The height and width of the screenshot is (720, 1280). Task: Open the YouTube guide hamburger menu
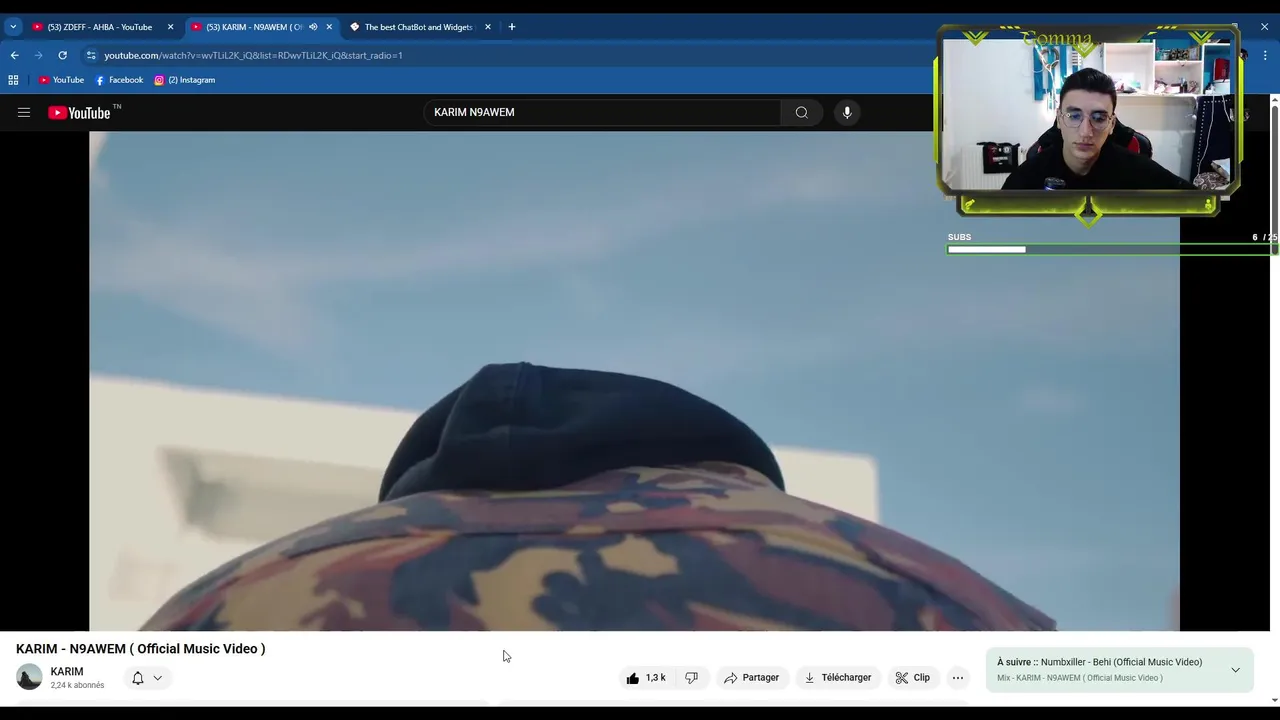(x=23, y=113)
